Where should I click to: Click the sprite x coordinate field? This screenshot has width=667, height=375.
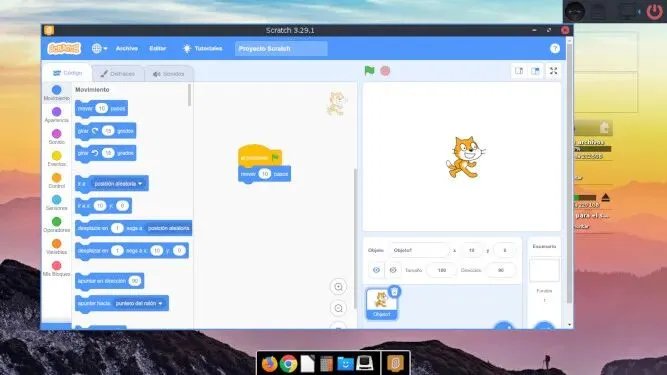pos(471,250)
